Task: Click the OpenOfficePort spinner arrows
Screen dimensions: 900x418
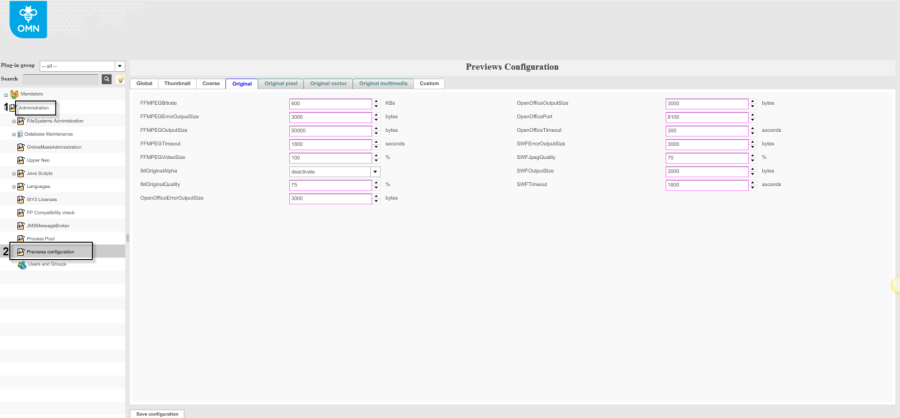Action: point(753,117)
